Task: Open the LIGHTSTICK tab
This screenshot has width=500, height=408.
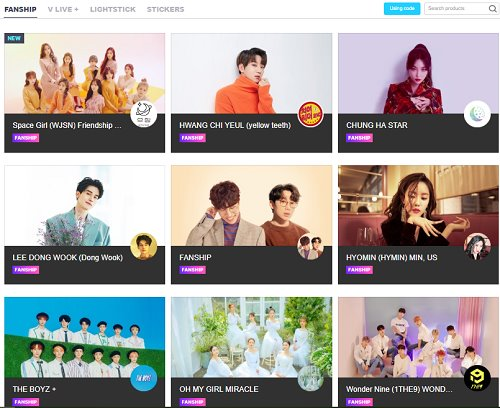Action: pos(113,9)
